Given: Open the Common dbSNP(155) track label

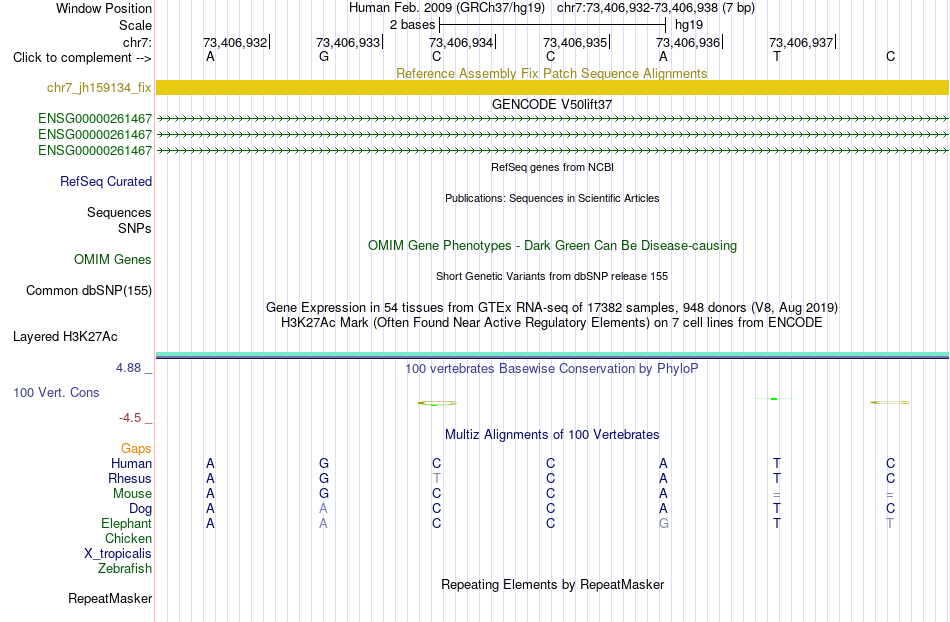Looking at the screenshot, I should pos(89,290).
